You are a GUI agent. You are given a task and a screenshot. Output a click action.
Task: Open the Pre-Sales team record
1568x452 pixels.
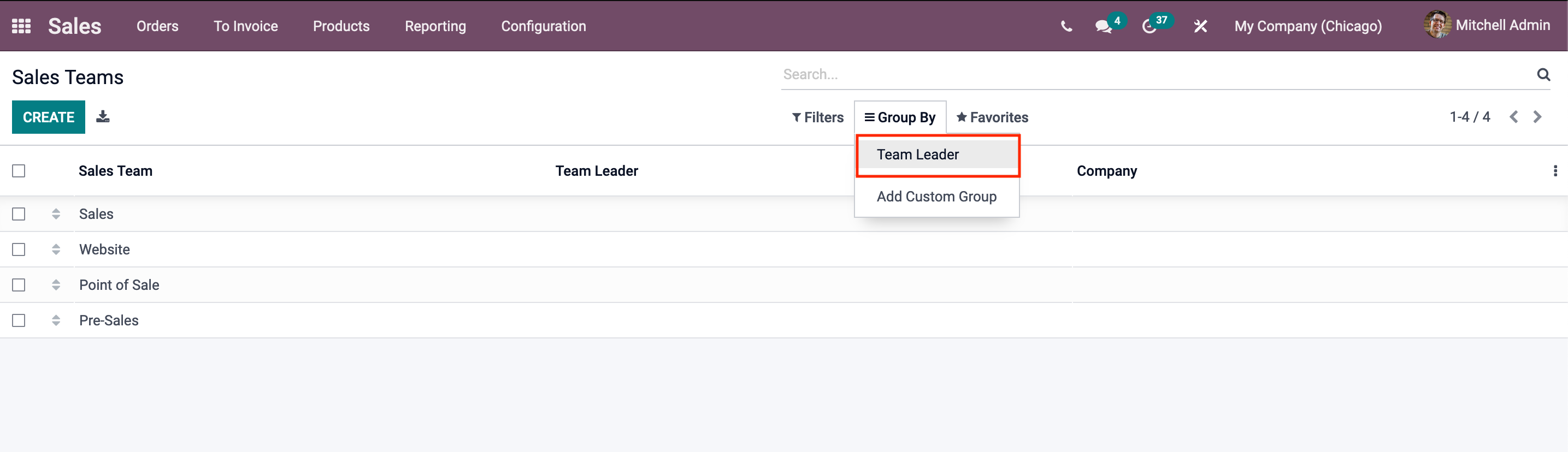[x=109, y=320]
